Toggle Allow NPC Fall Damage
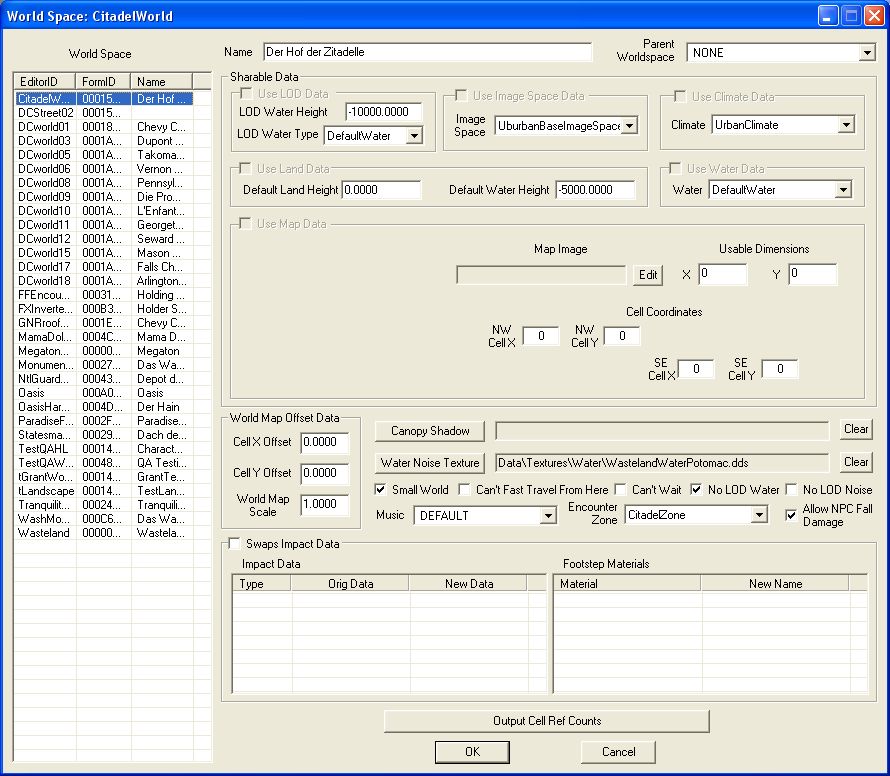890x776 pixels. [x=791, y=515]
